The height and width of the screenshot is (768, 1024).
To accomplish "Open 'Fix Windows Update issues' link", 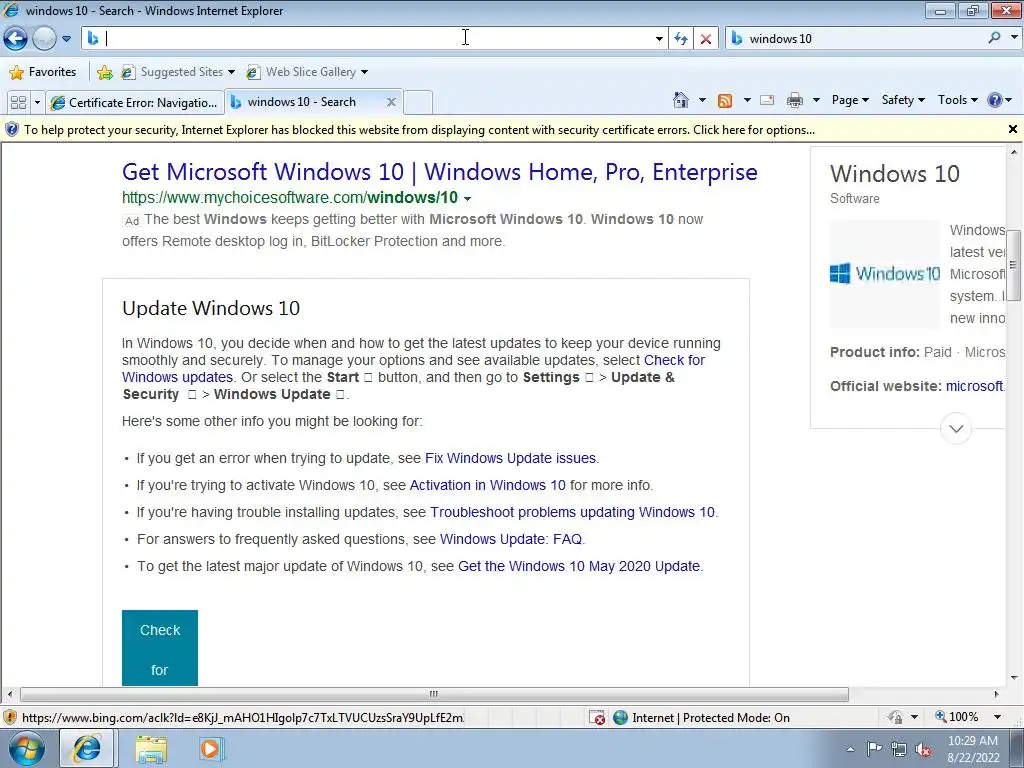I will 510,458.
